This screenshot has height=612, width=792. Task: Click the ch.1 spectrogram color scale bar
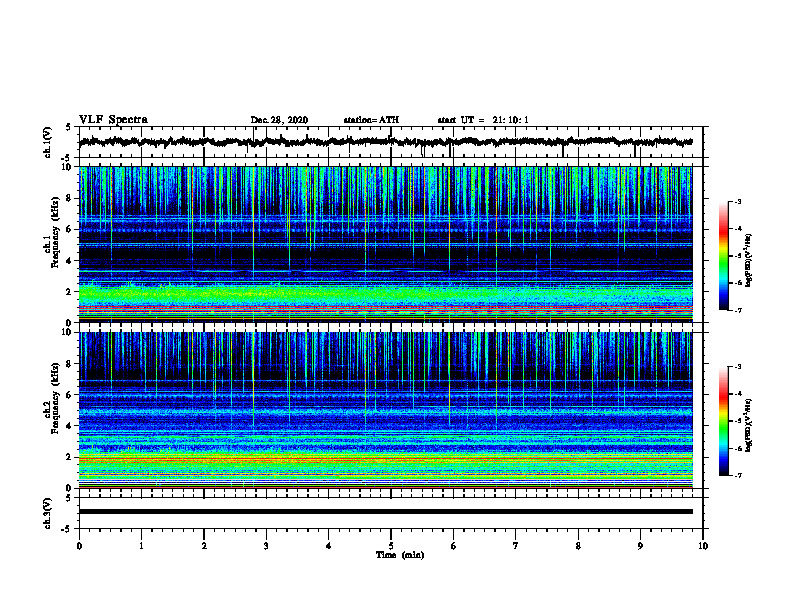[723, 256]
